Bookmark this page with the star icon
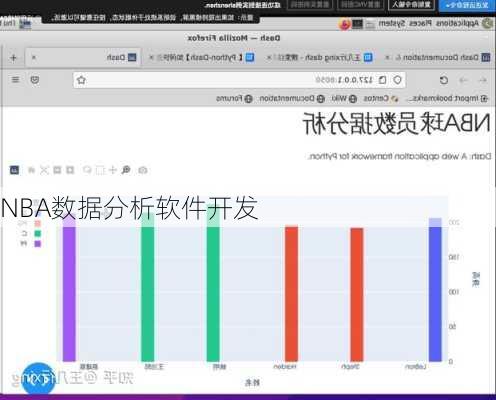Image resolution: width=496 pixels, height=400 pixels. coord(81,80)
